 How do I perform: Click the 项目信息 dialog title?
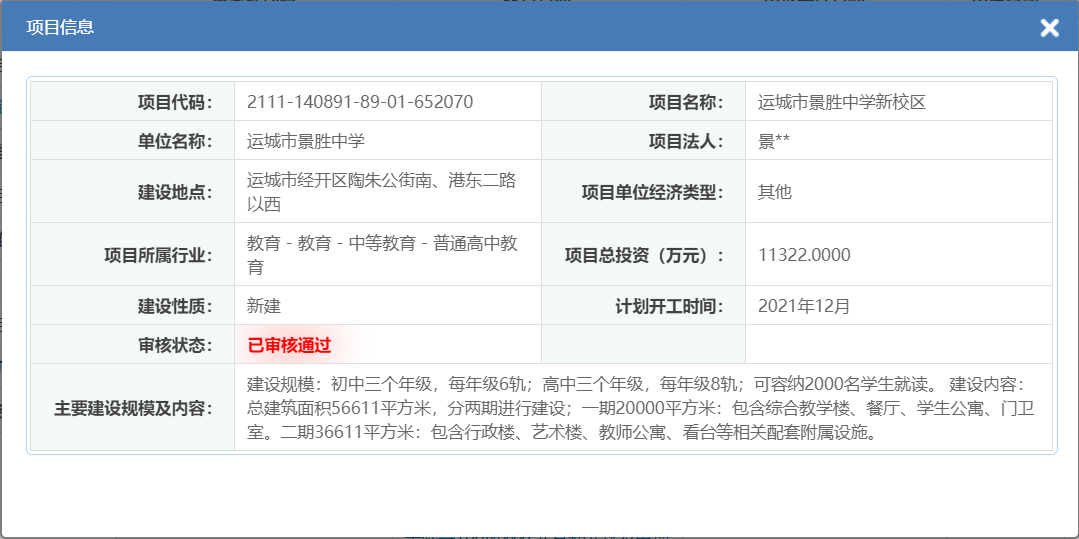pos(60,27)
